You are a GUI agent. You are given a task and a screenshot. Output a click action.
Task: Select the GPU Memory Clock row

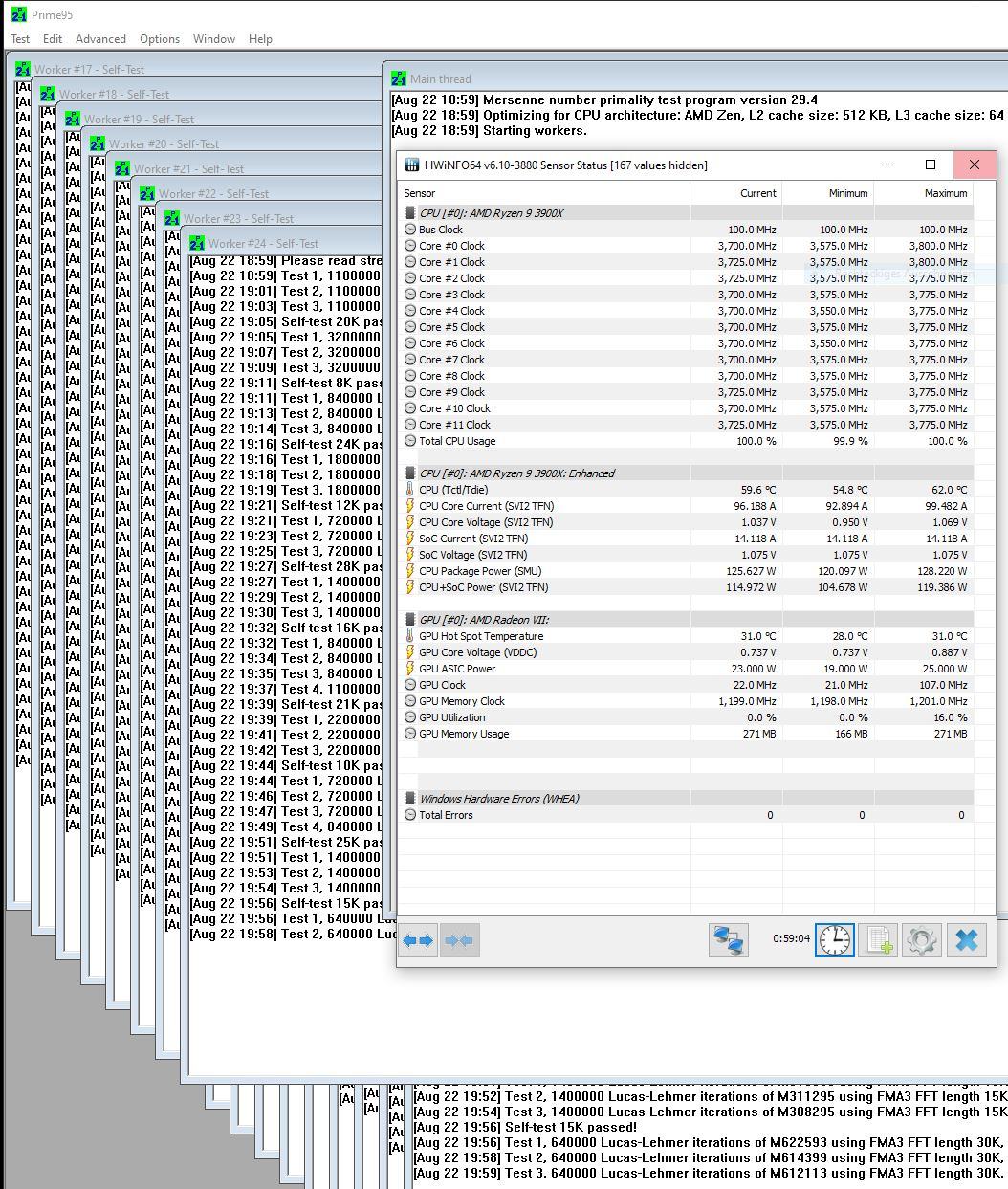pos(687,700)
